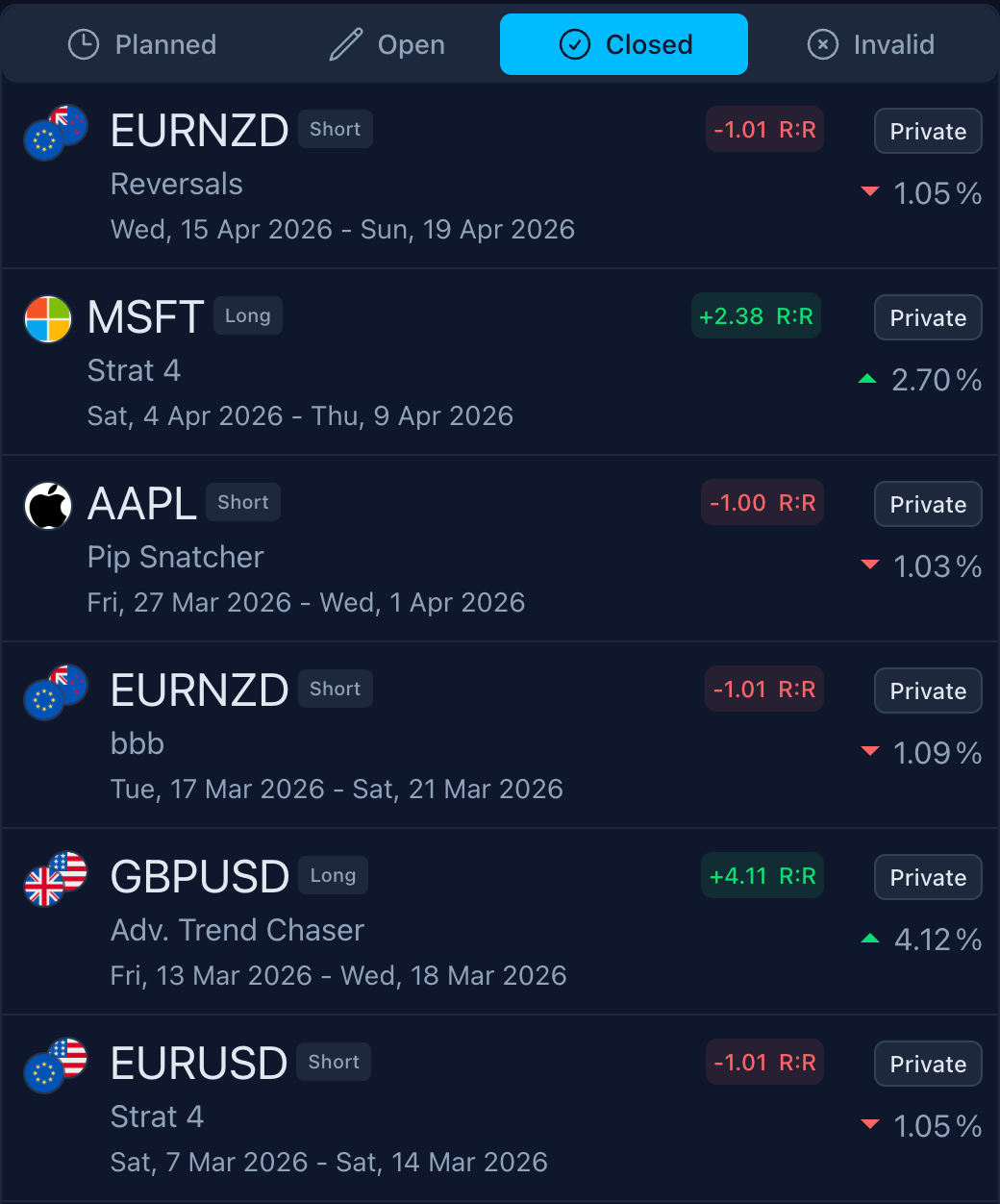Click the +4.11 R:R badge on GBPUSD
This screenshot has height=1204, width=1000.
pyautogui.click(x=762, y=876)
